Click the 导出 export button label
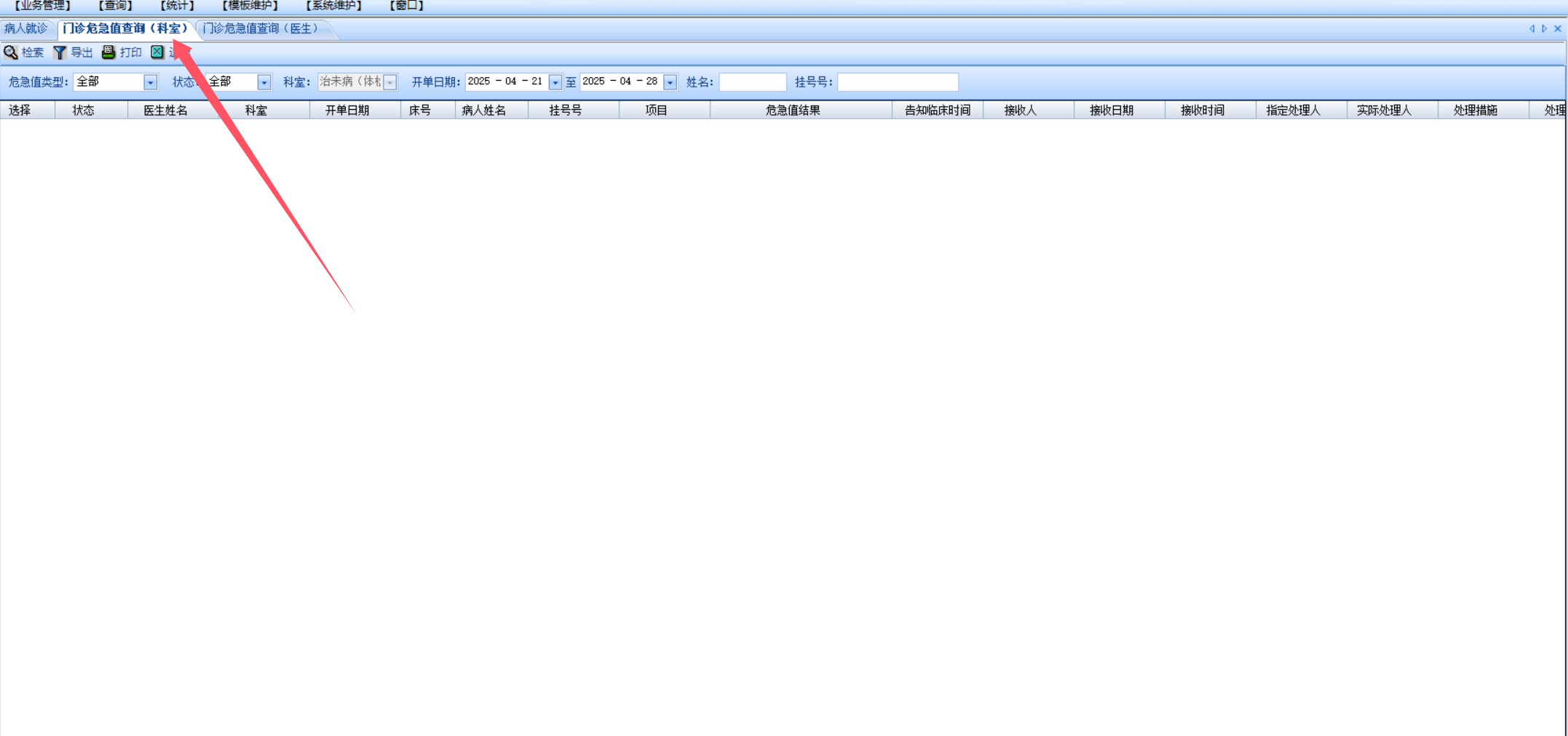 (x=82, y=52)
